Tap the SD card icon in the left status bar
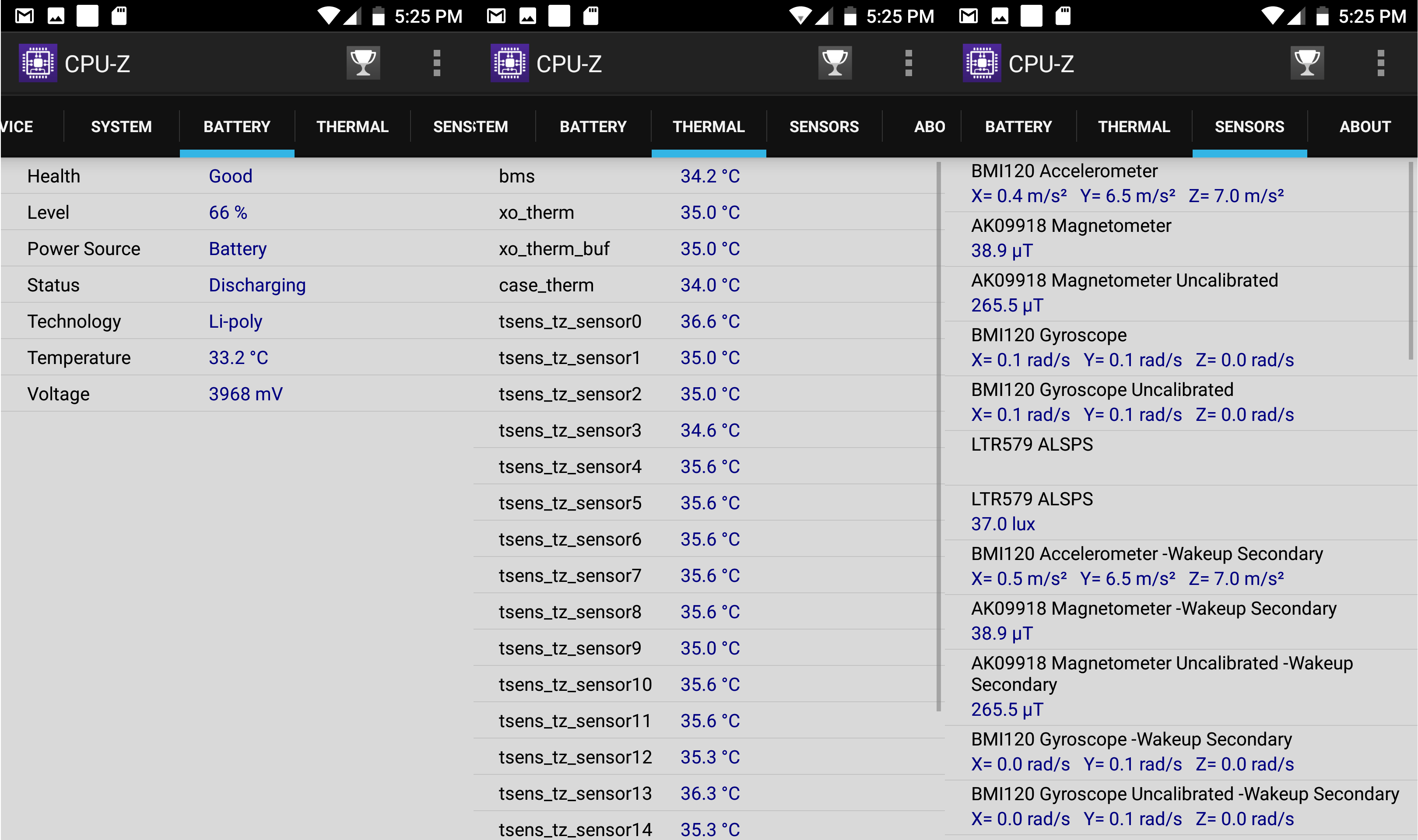The image size is (1418, 840). pyautogui.click(x=119, y=16)
